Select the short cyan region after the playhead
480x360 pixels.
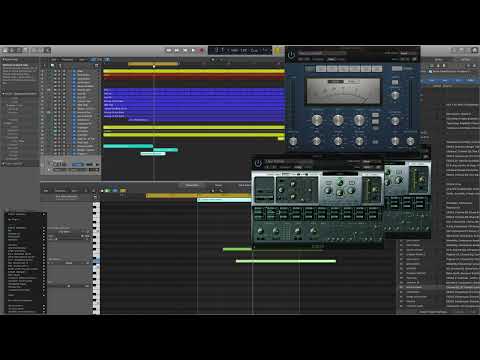(x=165, y=150)
